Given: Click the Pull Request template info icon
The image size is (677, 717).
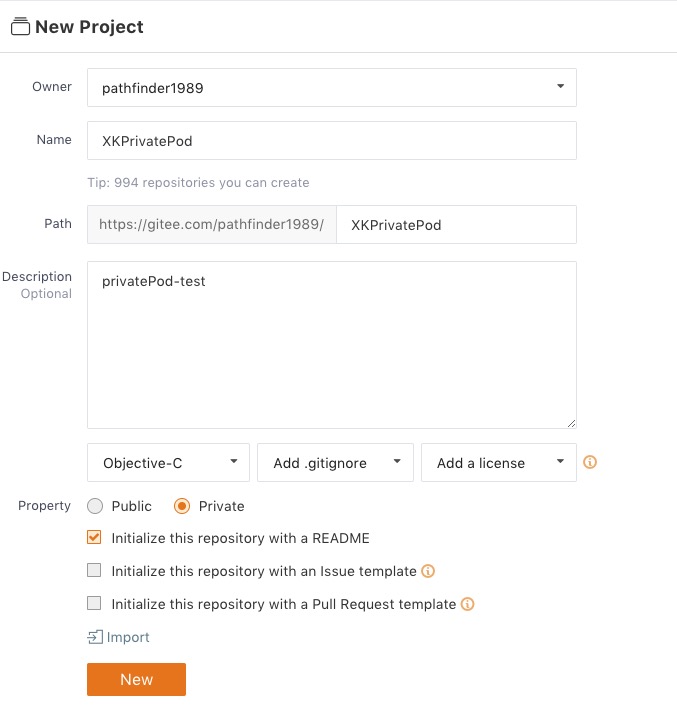Looking at the screenshot, I should point(467,605).
